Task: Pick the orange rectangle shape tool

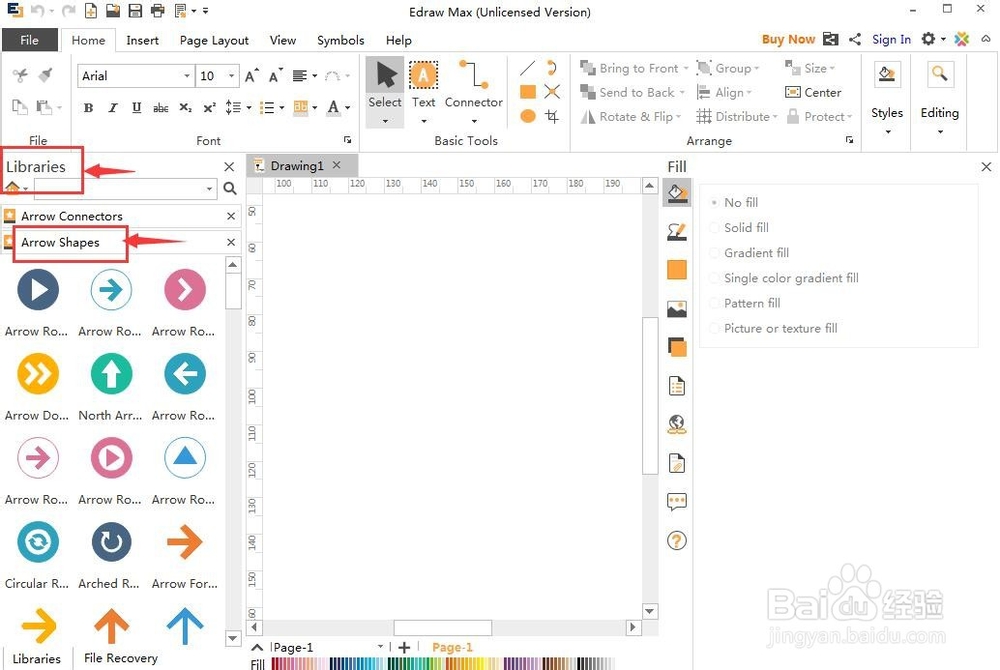Action: pyautogui.click(x=527, y=92)
